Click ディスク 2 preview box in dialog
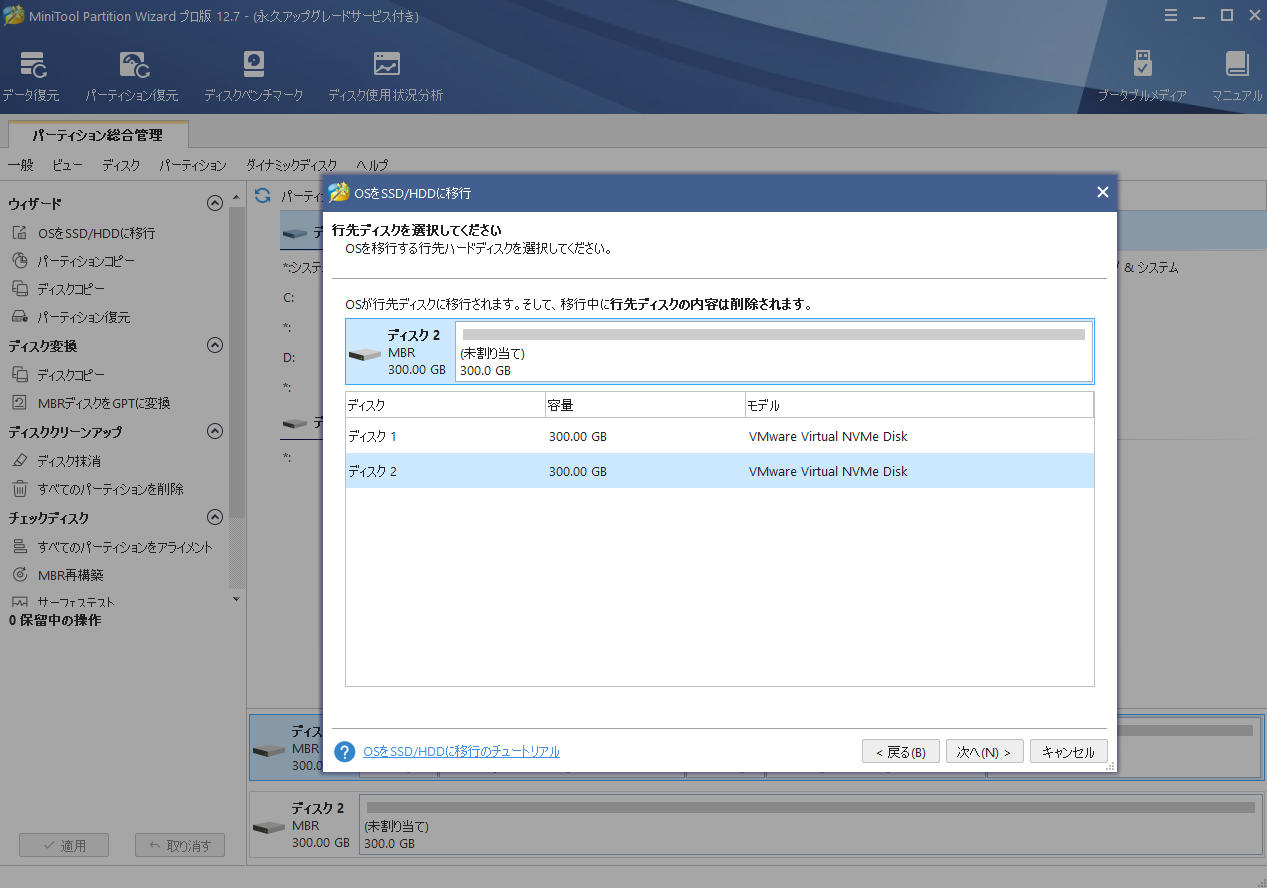 pyautogui.click(x=720, y=351)
